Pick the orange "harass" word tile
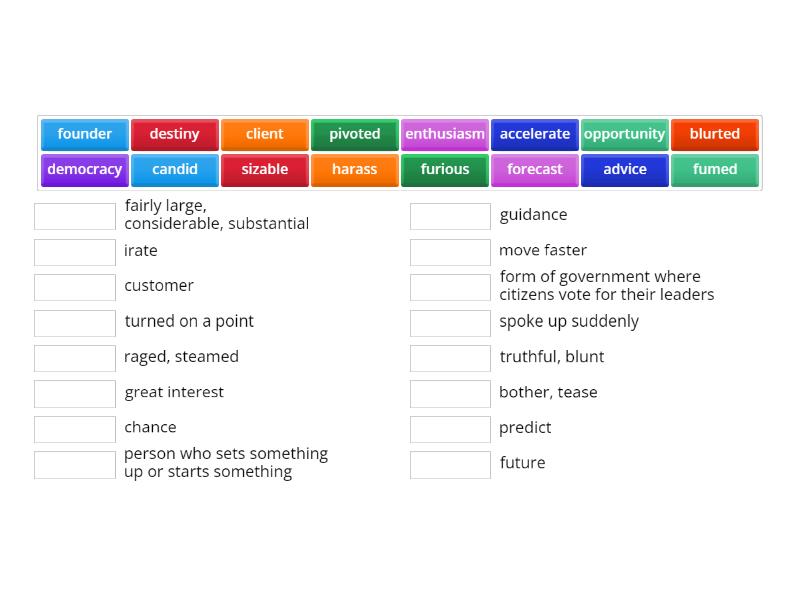This screenshot has height=600, width=800. [355, 170]
